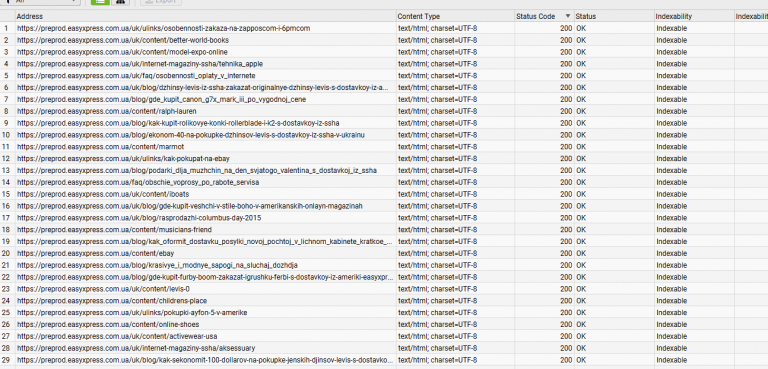The height and width of the screenshot is (369, 768).
Task: Click row number 15 in the table
Action: (x=6, y=194)
